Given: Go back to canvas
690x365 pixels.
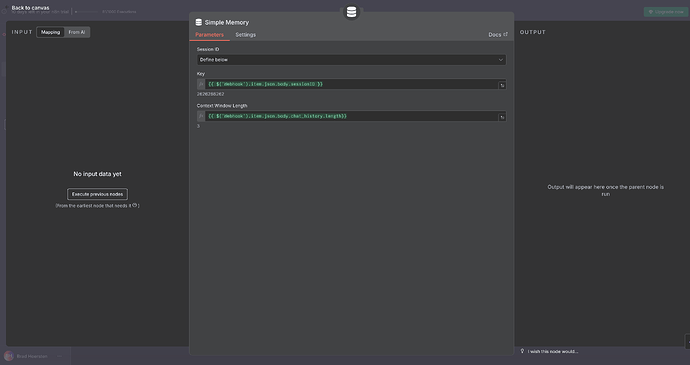Looking at the screenshot, I should point(30,7).
